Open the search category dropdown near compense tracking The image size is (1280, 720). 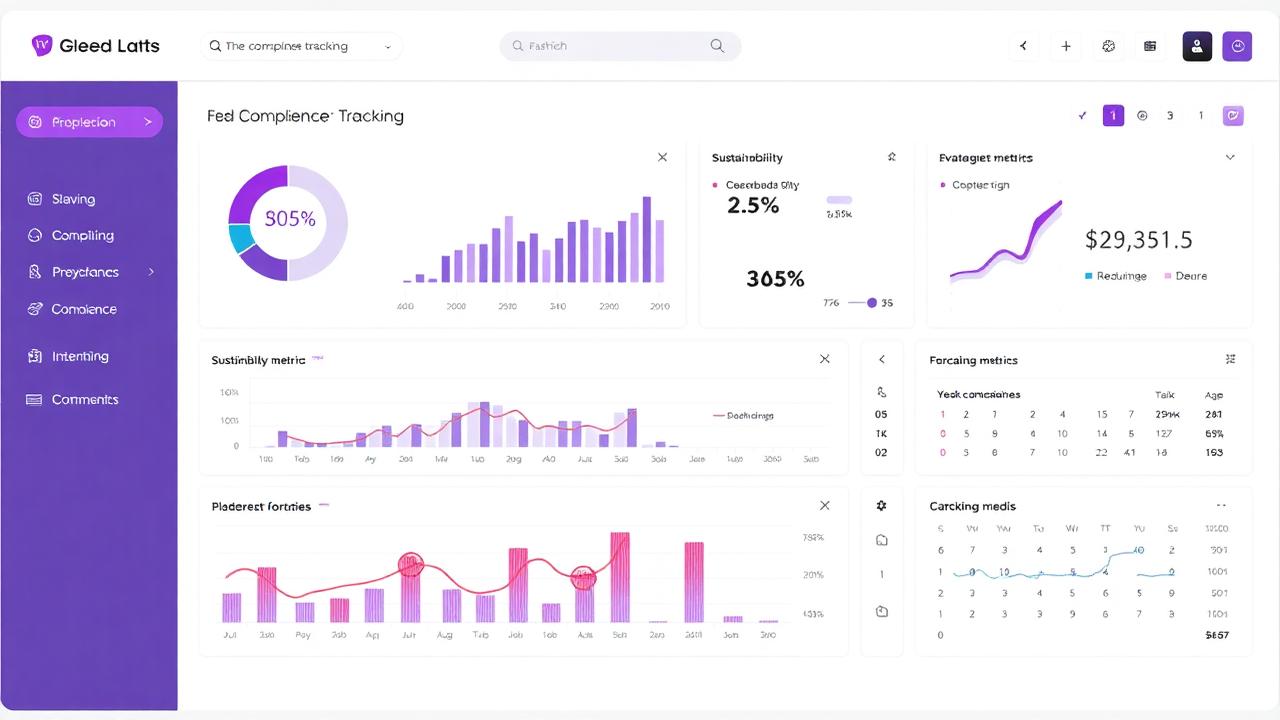(x=388, y=46)
